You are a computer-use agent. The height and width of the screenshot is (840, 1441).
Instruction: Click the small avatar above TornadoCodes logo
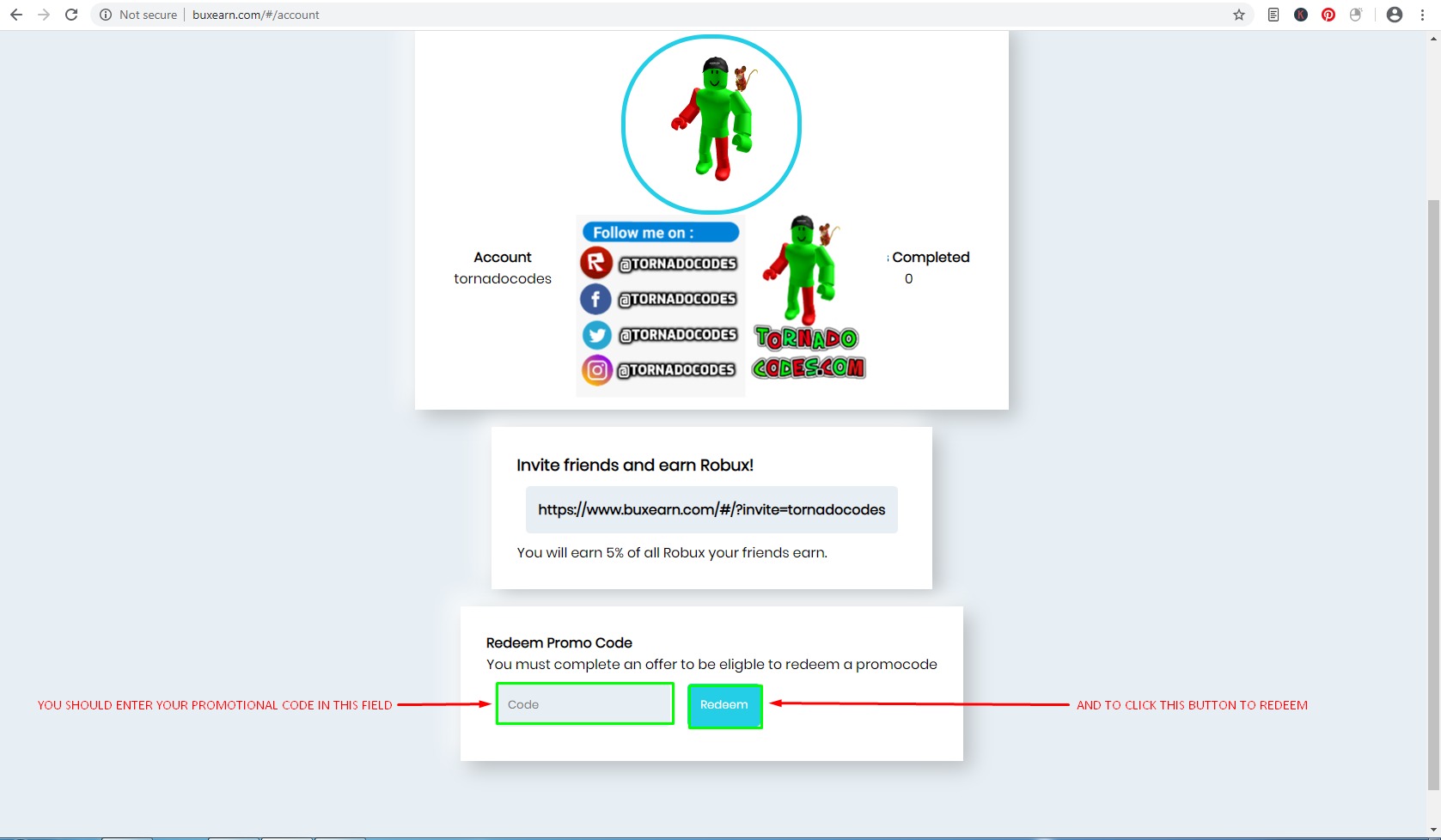(x=801, y=269)
